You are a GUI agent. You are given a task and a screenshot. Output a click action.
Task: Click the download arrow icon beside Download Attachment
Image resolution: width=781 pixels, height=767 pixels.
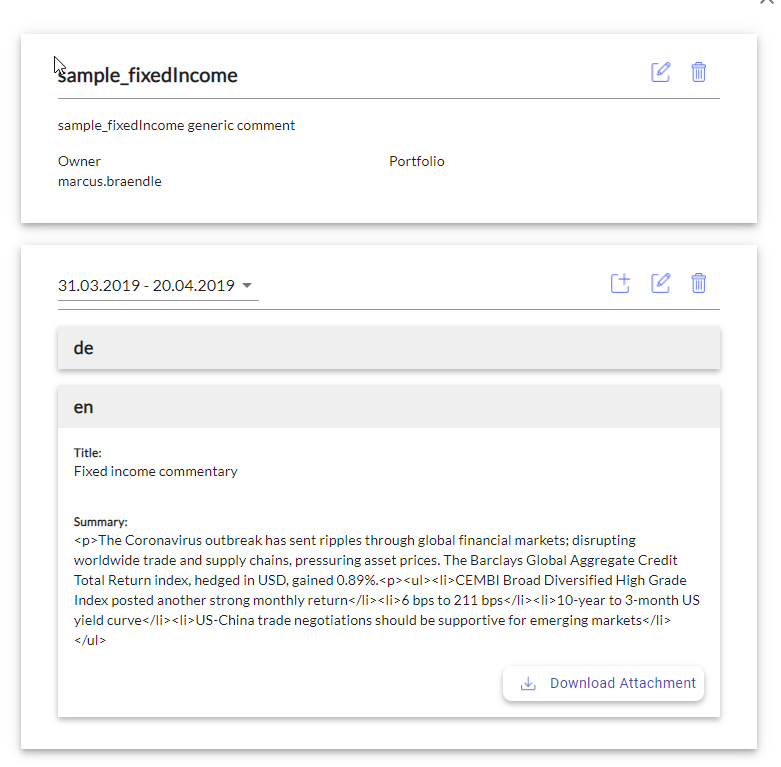click(x=528, y=684)
